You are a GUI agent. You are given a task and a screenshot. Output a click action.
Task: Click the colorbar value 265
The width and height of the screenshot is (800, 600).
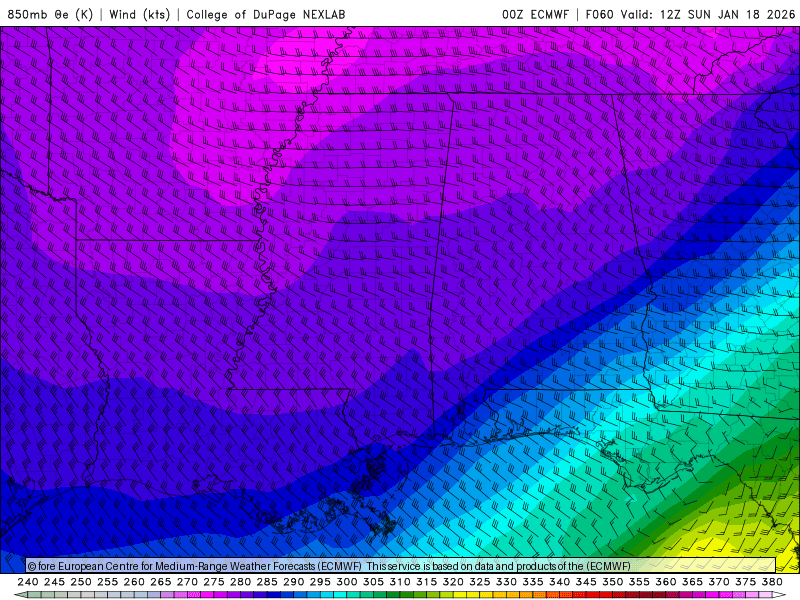[161, 582]
